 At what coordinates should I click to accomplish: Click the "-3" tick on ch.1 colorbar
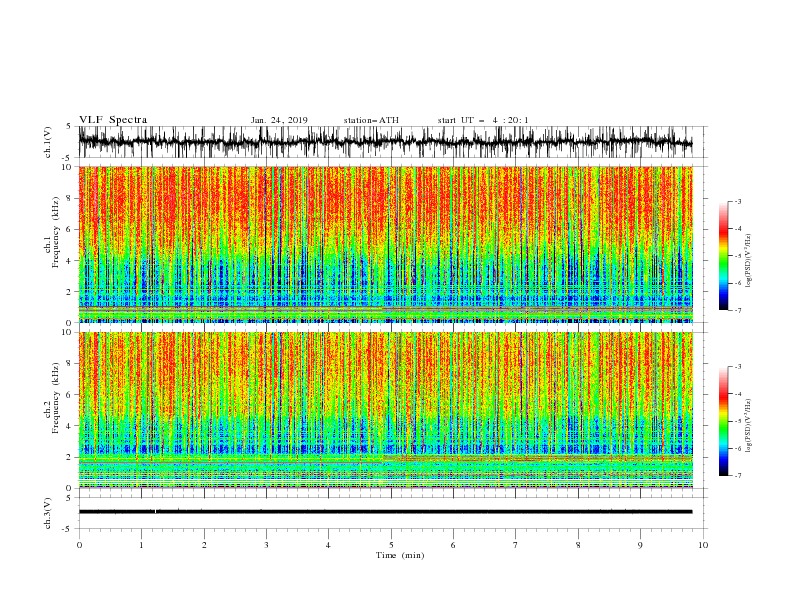[x=738, y=201]
